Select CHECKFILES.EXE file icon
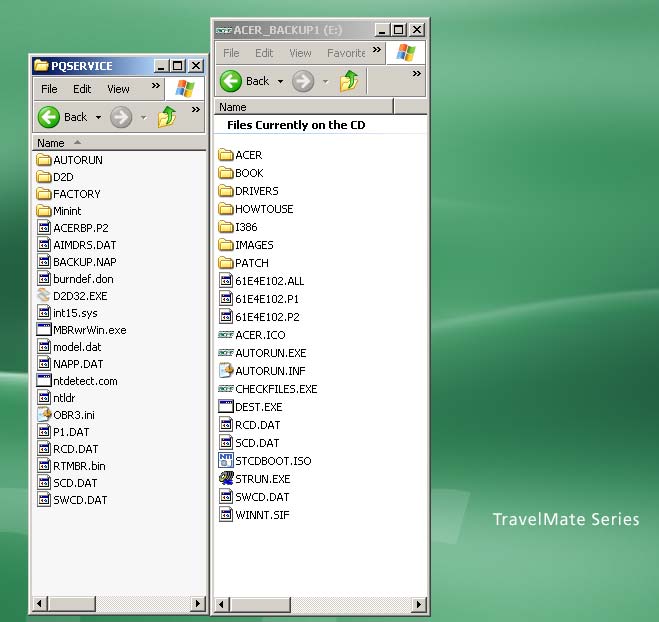 (226, 389)
